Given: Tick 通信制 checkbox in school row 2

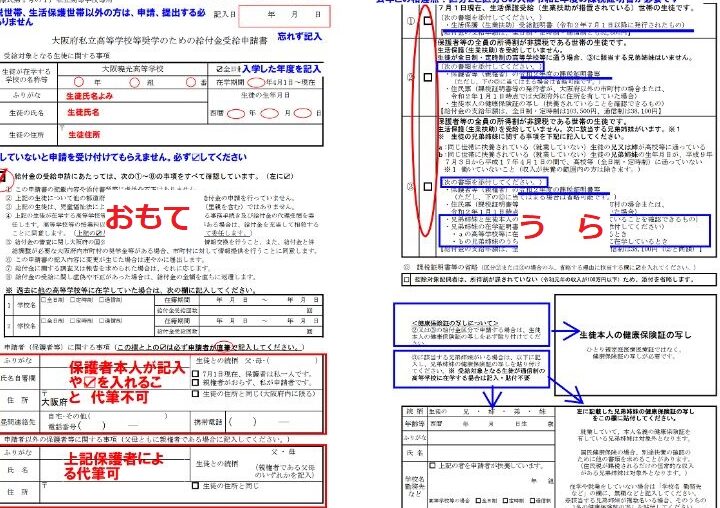Looking at the screenshot, I should point(101,320).
